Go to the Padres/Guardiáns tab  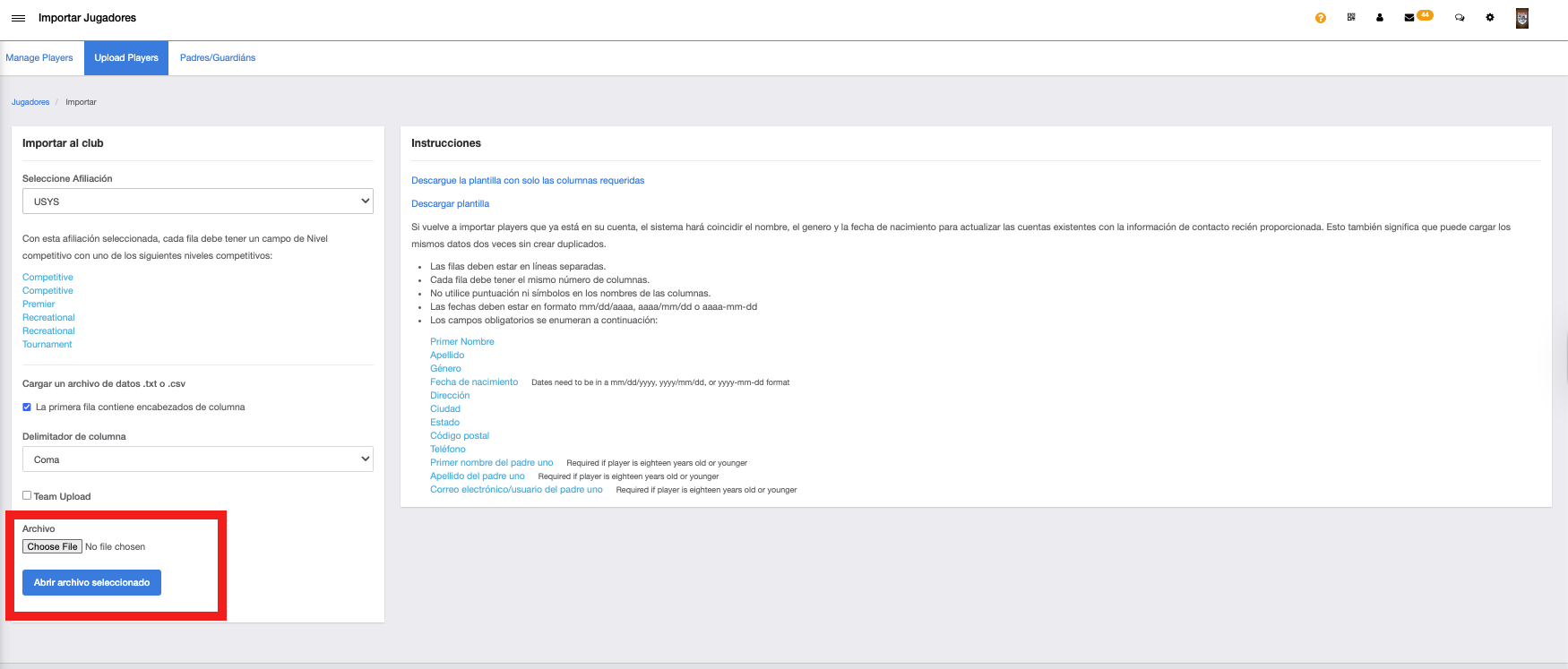click(218, 58)
